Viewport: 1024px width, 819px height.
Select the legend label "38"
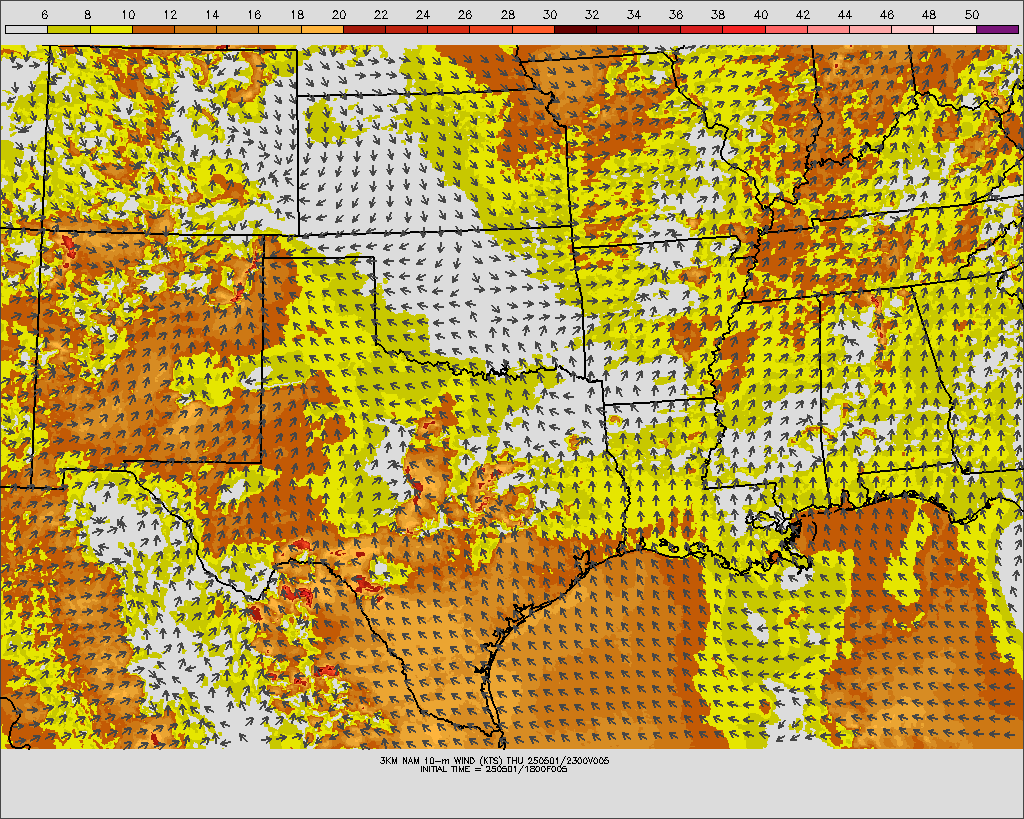(718, 15)
